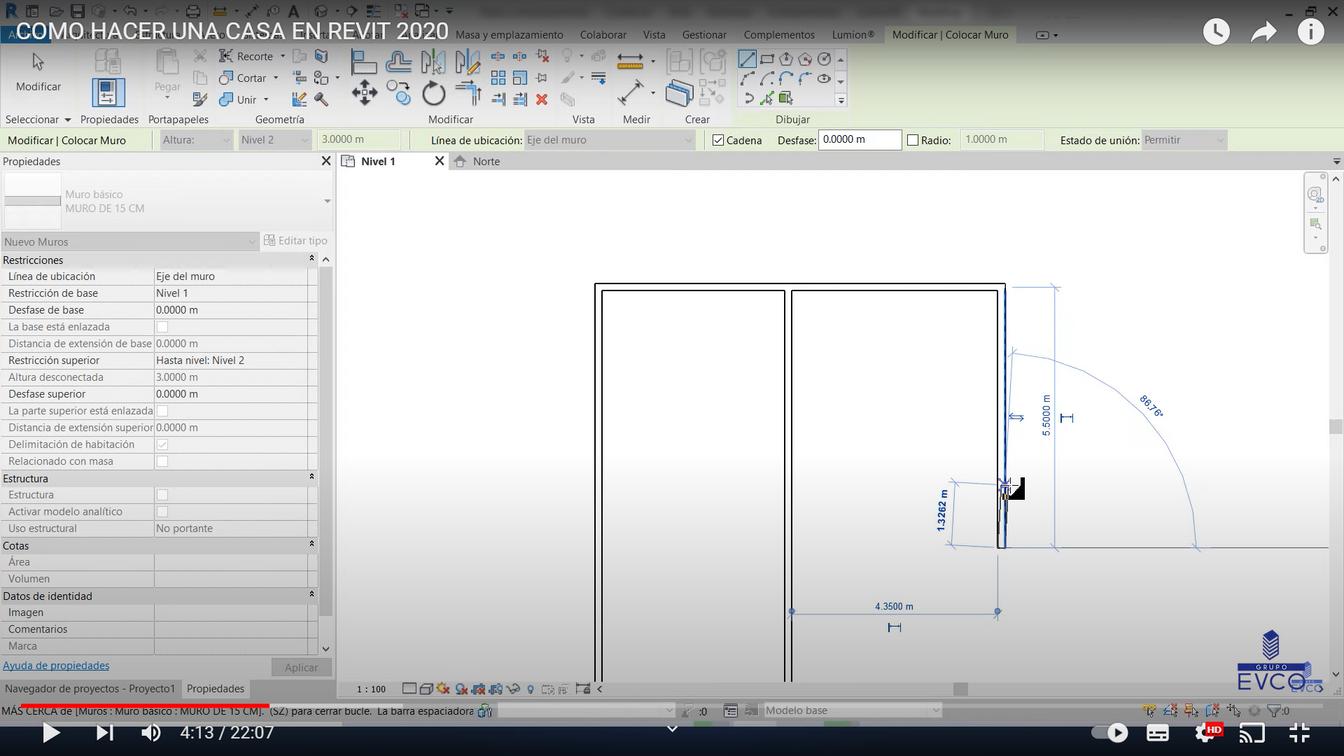Toggle the Estructura property checkbox
This screenshot has height=756, width=1344.
tap(162, 495)
